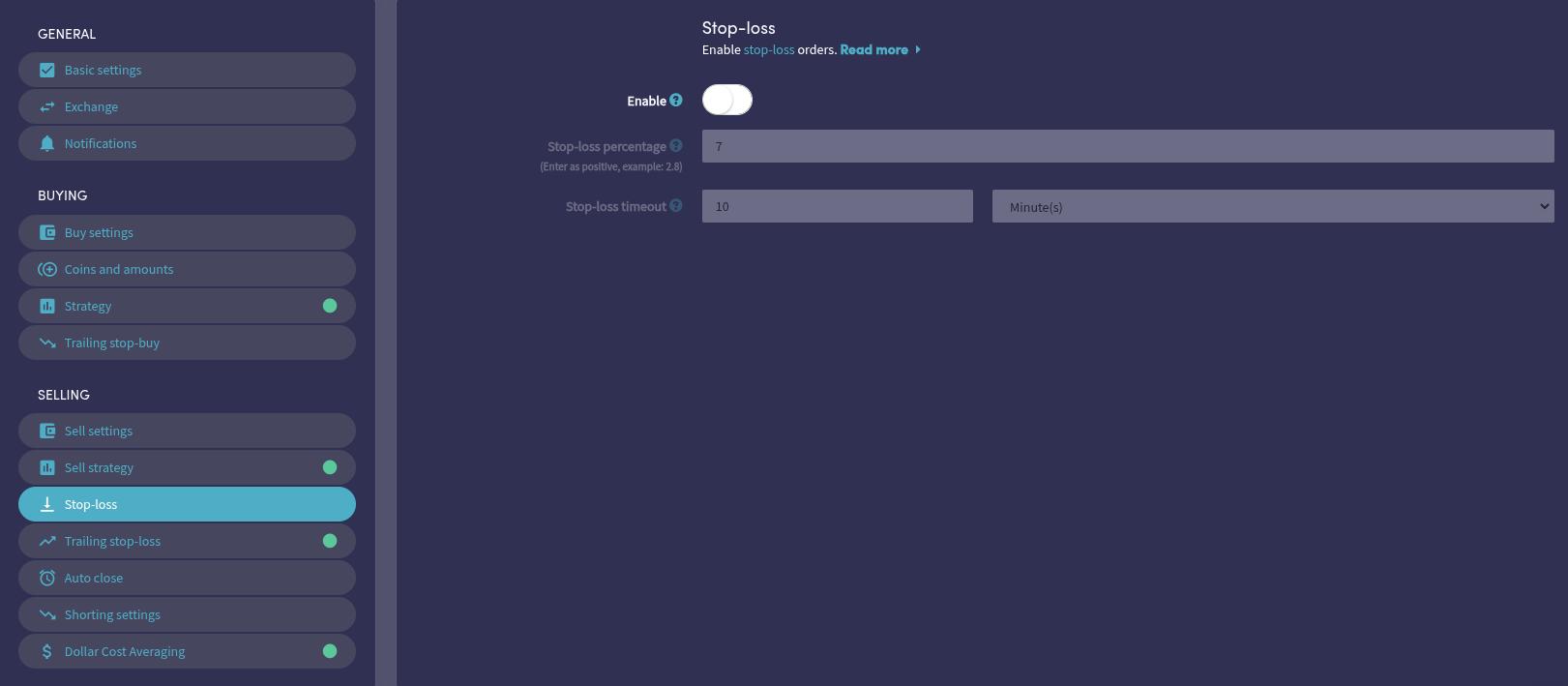
Task: Click the Stop-loss percentage input field
Action: pos(1127,146)
